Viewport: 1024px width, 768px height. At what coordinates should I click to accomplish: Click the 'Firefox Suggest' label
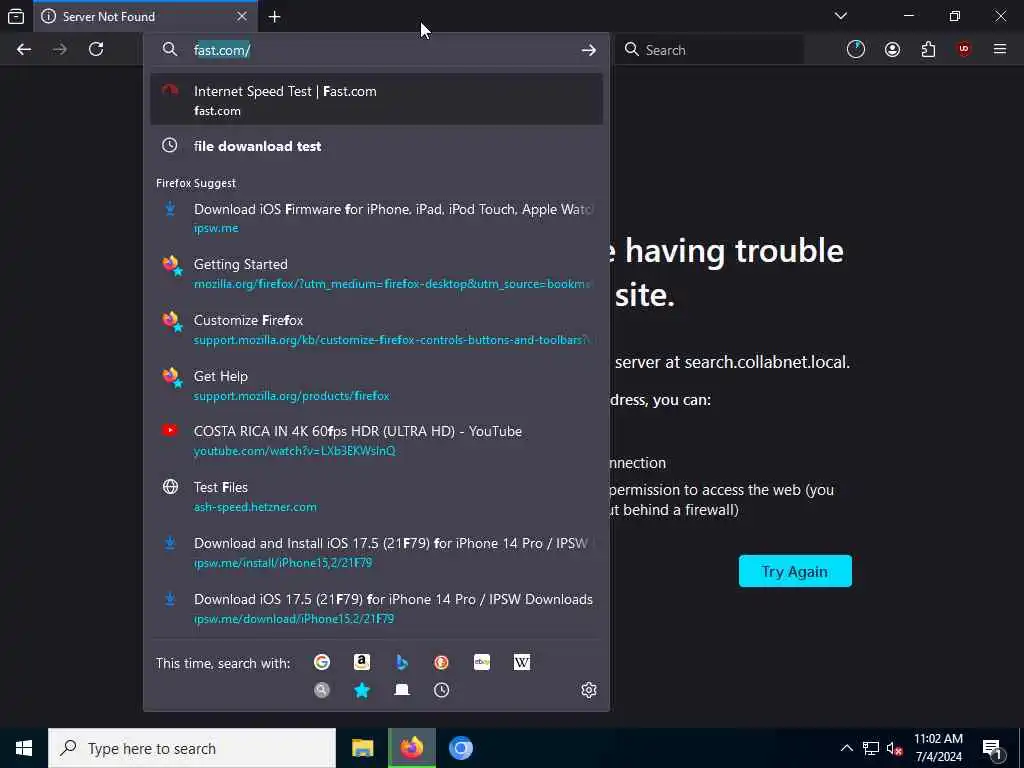(196, 183)
